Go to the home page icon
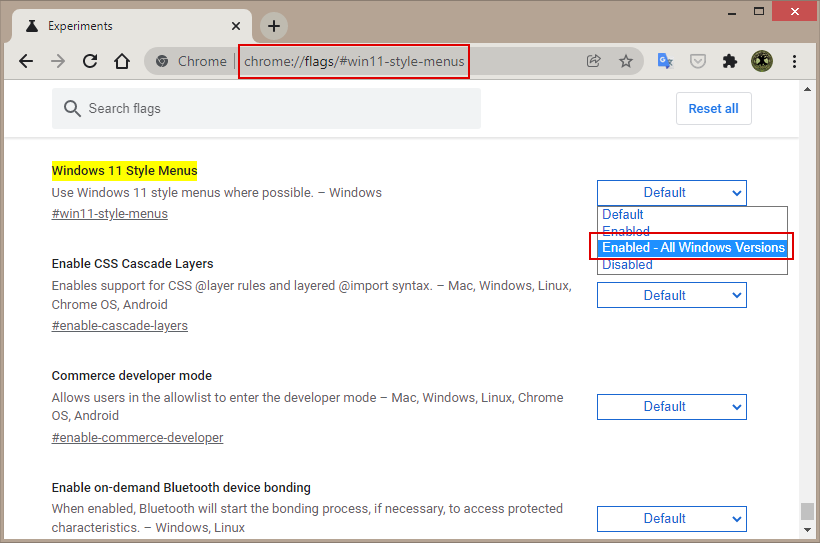Image resolution: width=820 pixels, height=543 pixels. tap(122, 61)
